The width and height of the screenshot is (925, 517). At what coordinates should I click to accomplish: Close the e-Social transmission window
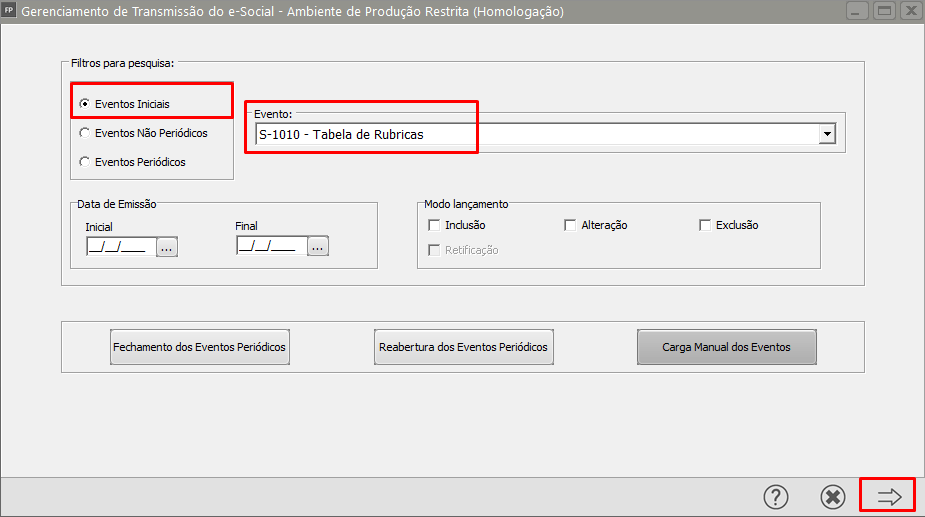909,12
